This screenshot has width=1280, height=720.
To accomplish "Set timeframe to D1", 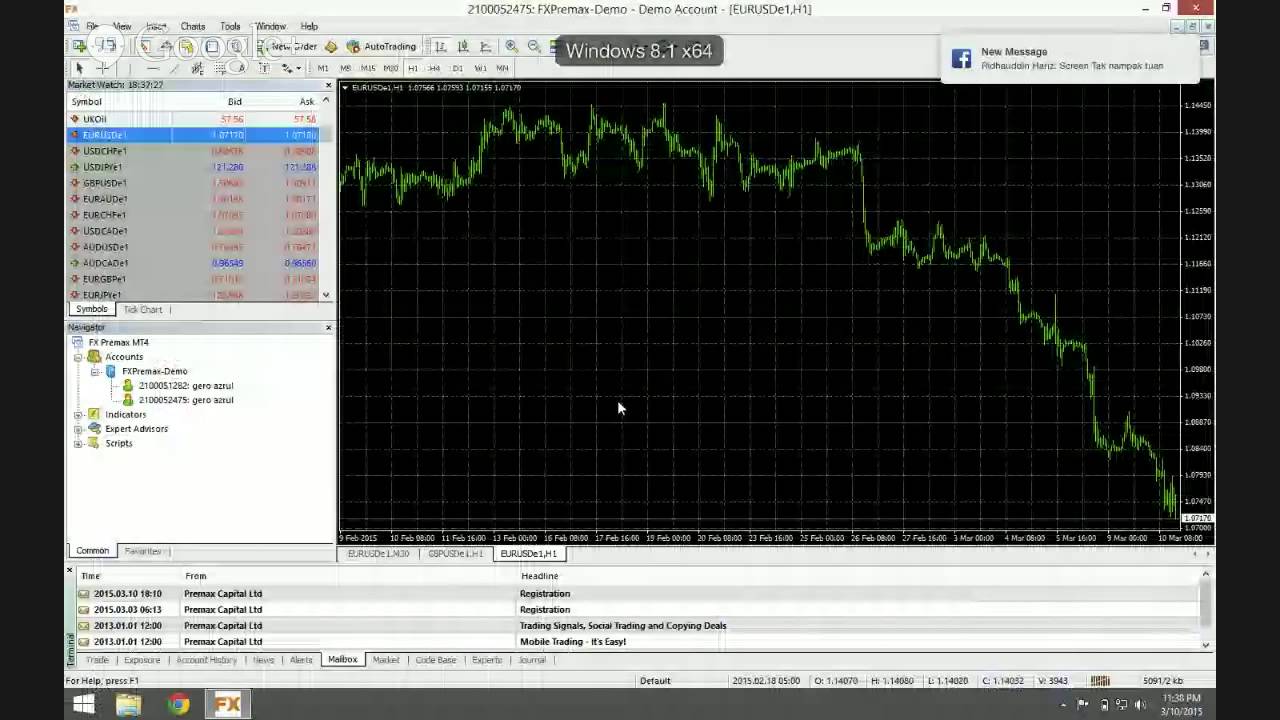I will tap(457, 68).
